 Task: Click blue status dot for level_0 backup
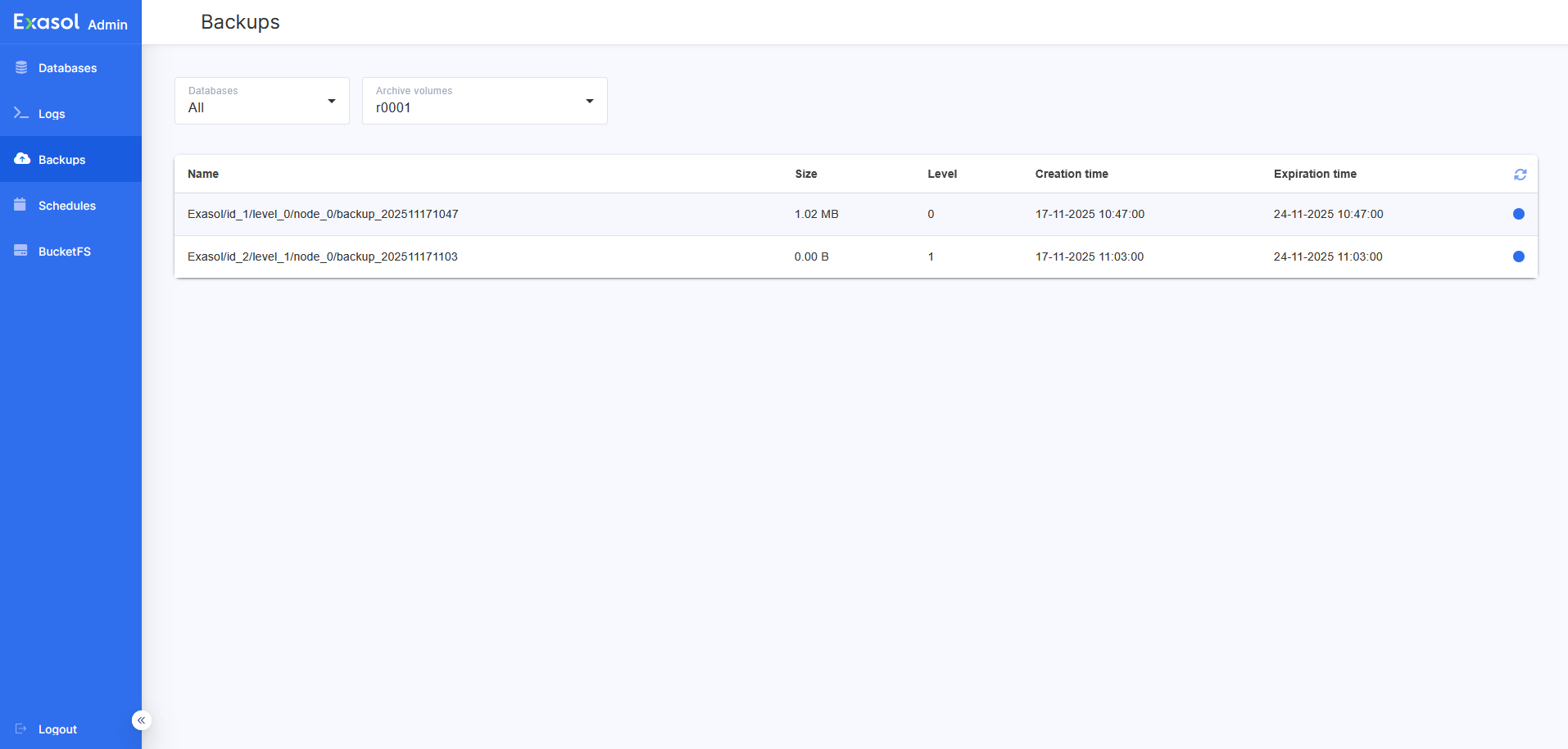pos(1518,214)
